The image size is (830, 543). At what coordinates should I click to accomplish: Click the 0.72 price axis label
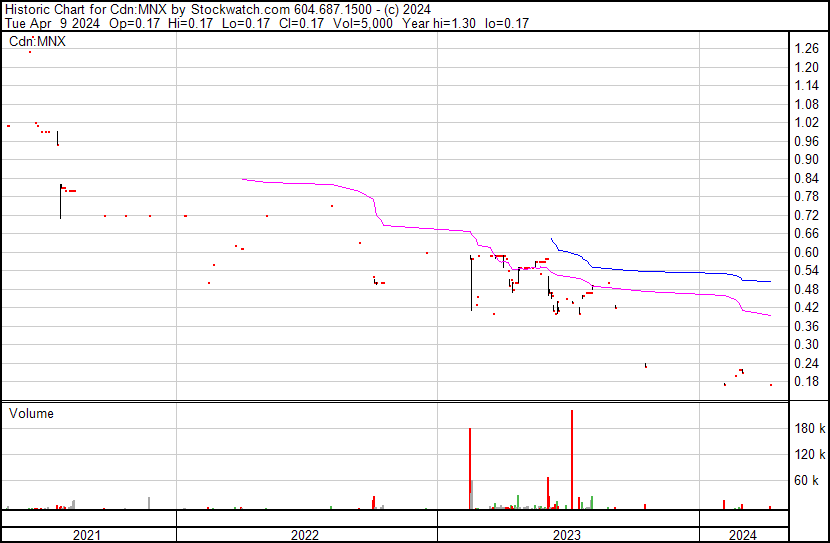point(807,215)
